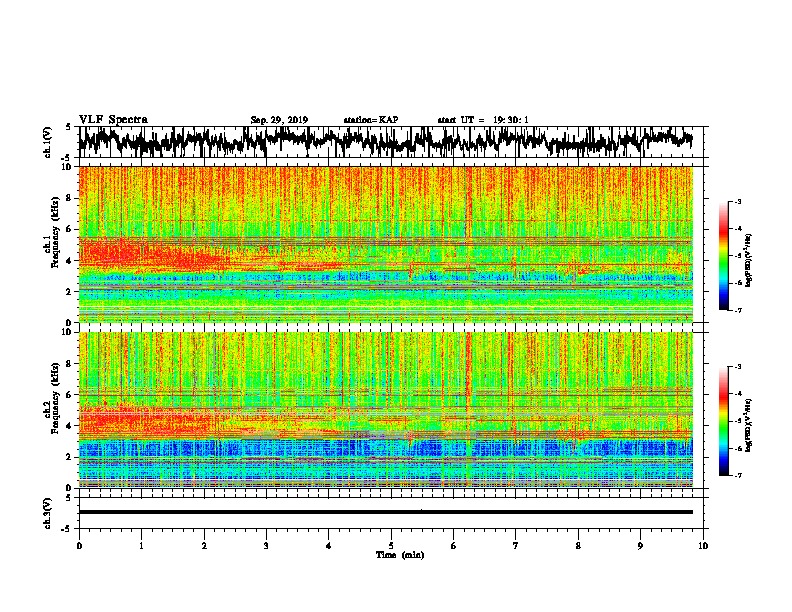
Task: Click time axis tick label "1"
Action: click(x=141, y=546)
